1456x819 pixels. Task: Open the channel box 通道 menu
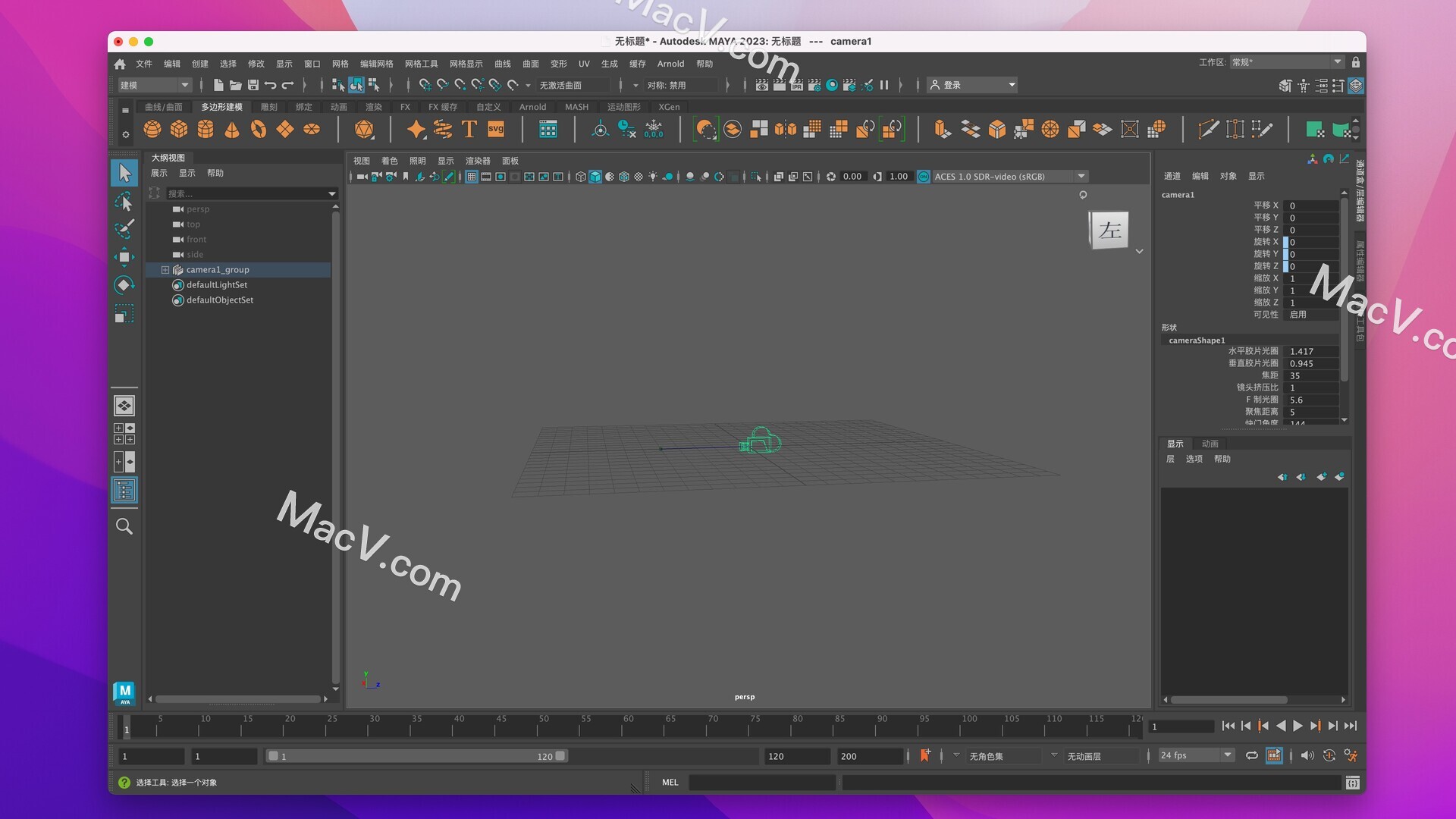pos(1172,176)
